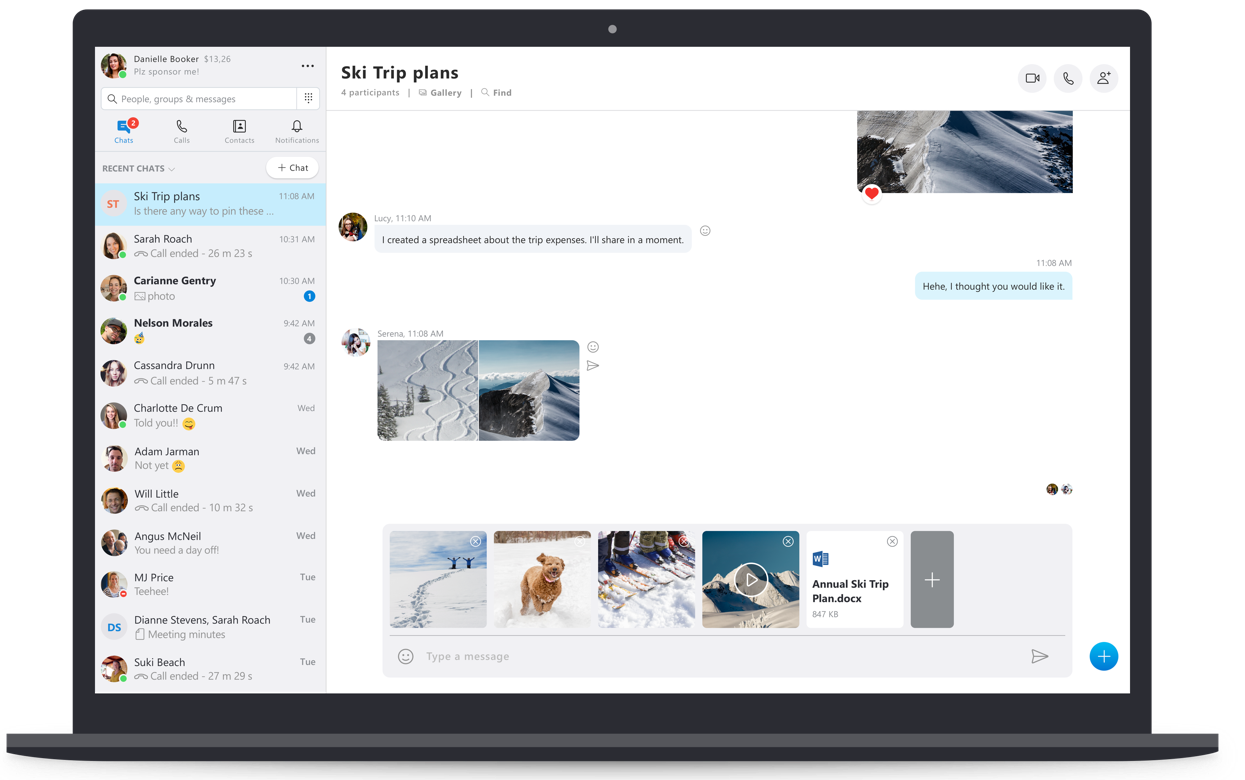
Task: Open the dialpad next to the search bar
Action: (309, 98)
